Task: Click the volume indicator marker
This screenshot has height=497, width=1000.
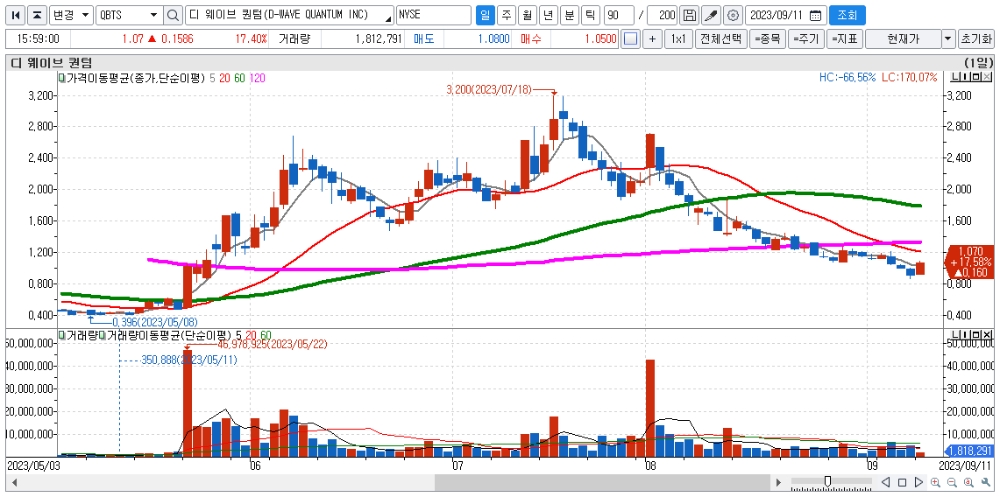Action: point(62,335)
